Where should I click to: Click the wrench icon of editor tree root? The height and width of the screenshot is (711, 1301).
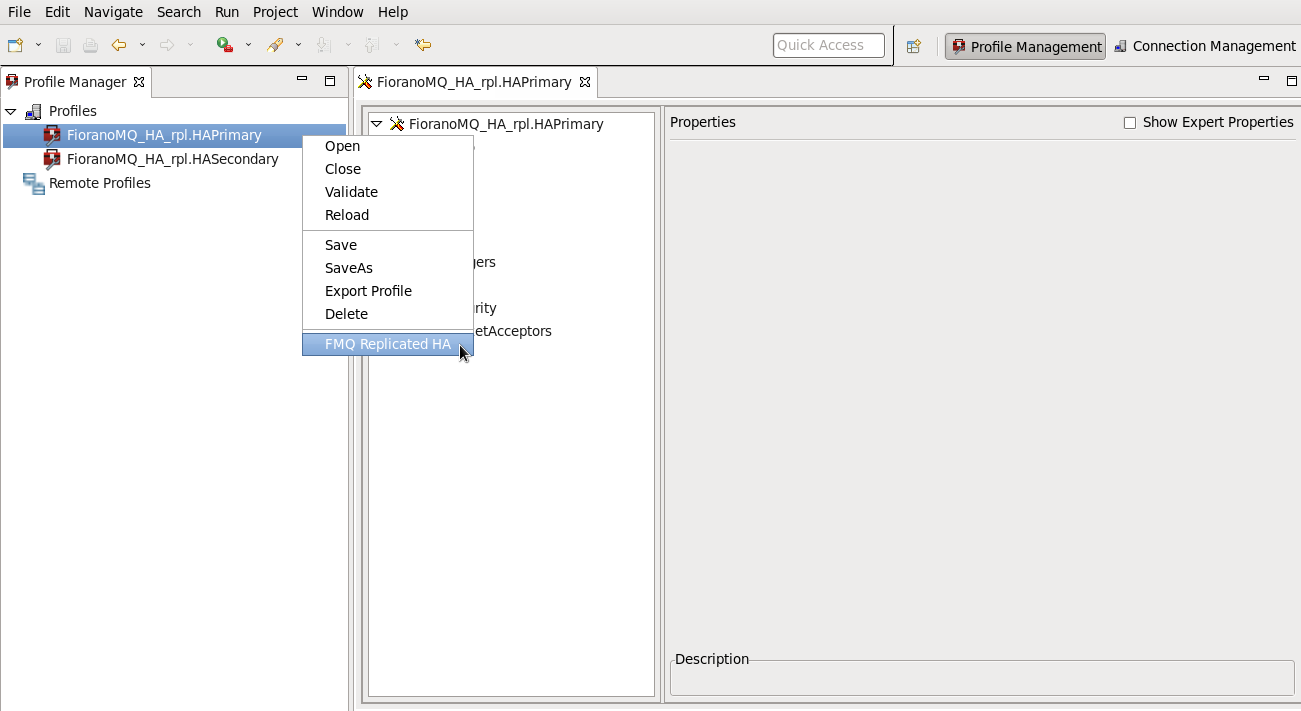[x=396, y=124]
